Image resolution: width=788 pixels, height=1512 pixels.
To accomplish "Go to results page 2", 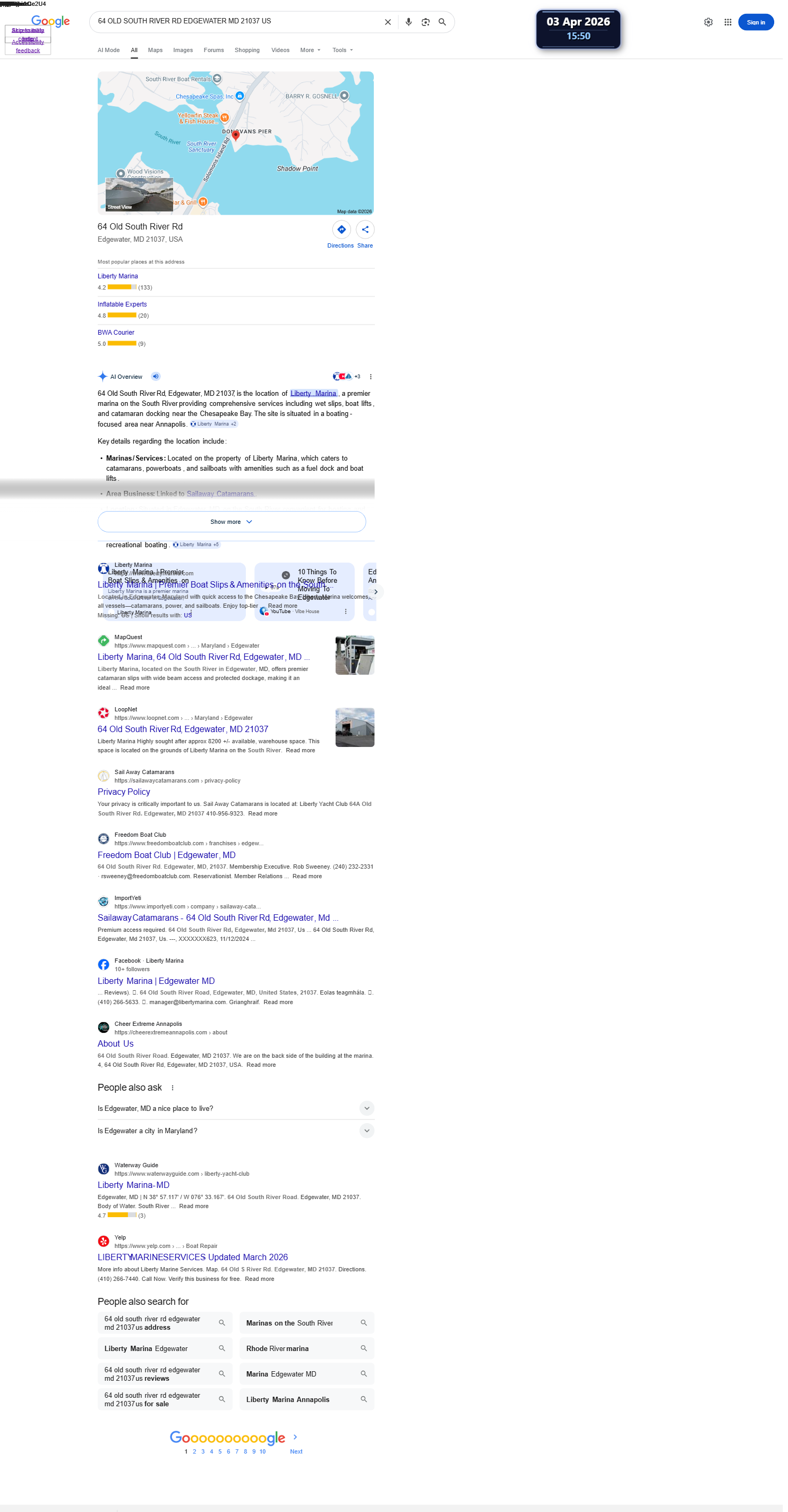I will coord(195,1452).
